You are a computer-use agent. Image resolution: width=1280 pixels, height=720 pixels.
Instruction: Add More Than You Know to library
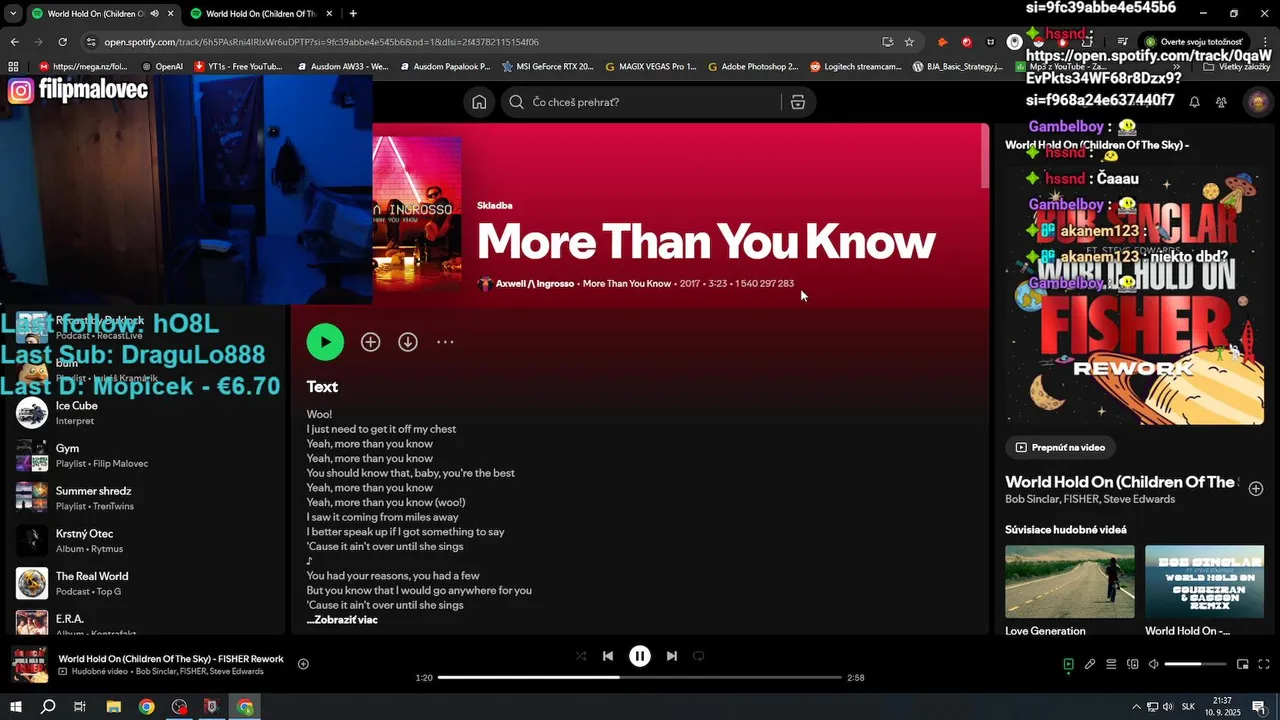tap(371, 342)
